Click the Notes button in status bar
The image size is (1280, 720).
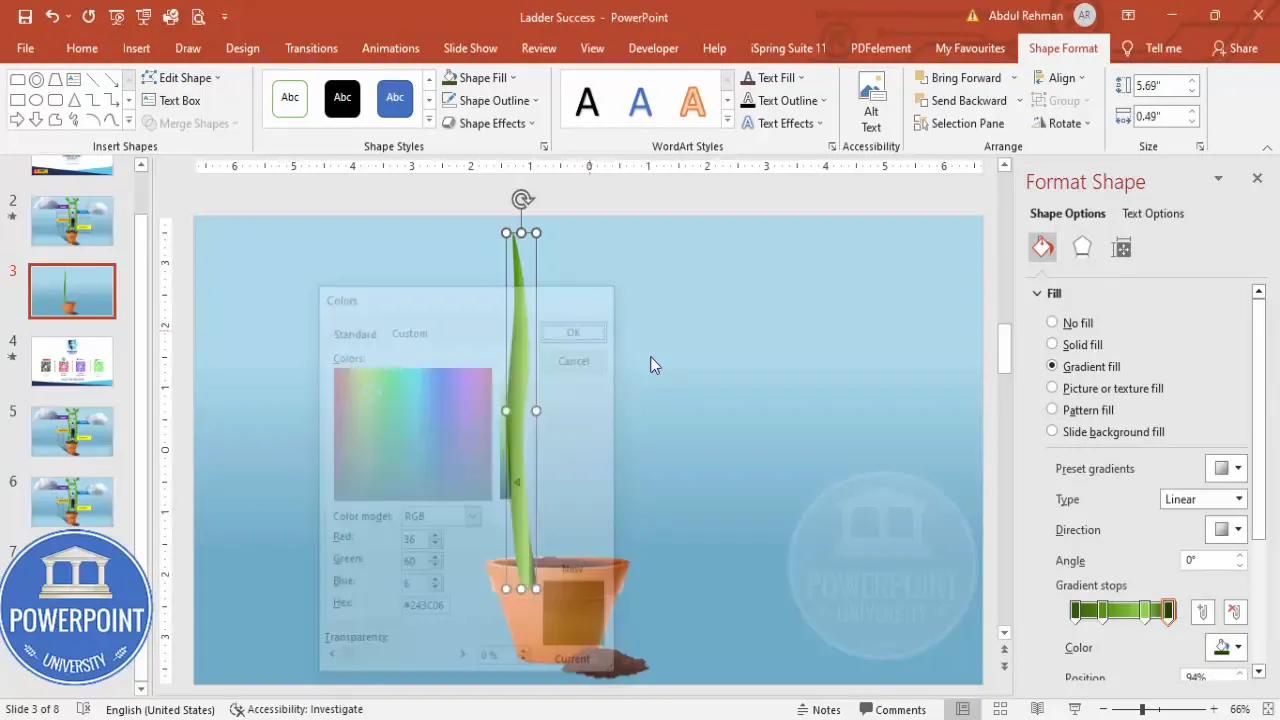point(818,709)
